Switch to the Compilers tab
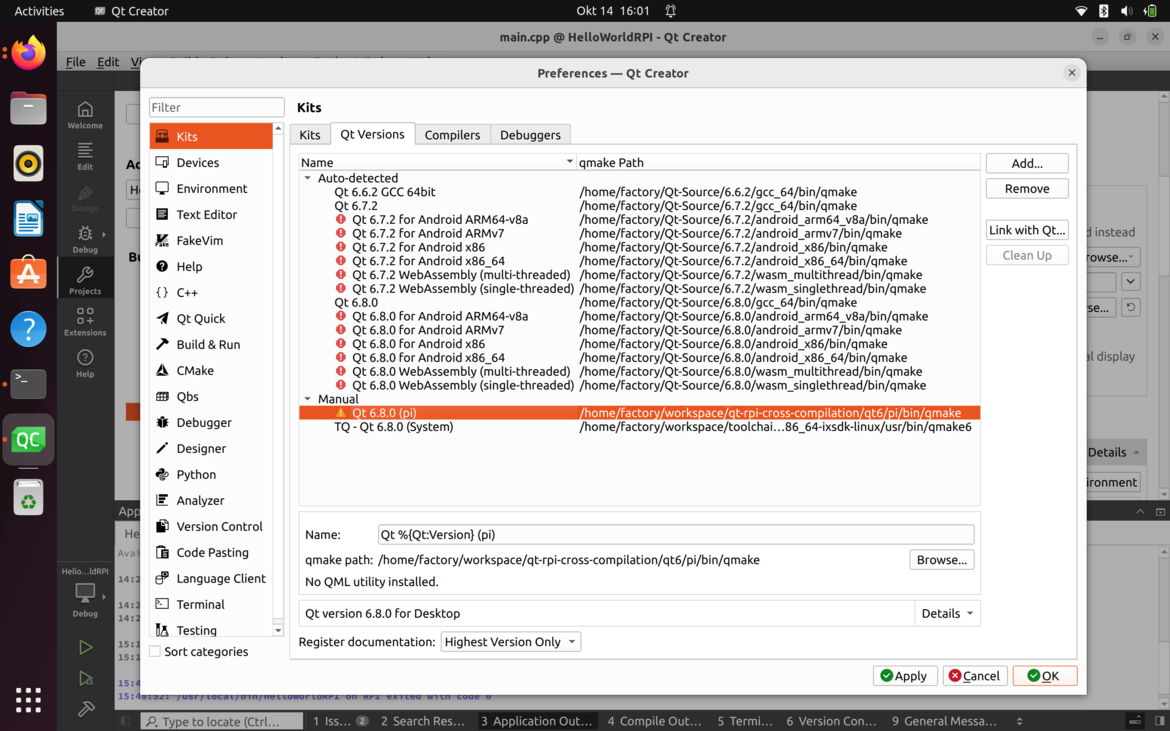This screenshot has width=1170, height=731. 452,135
